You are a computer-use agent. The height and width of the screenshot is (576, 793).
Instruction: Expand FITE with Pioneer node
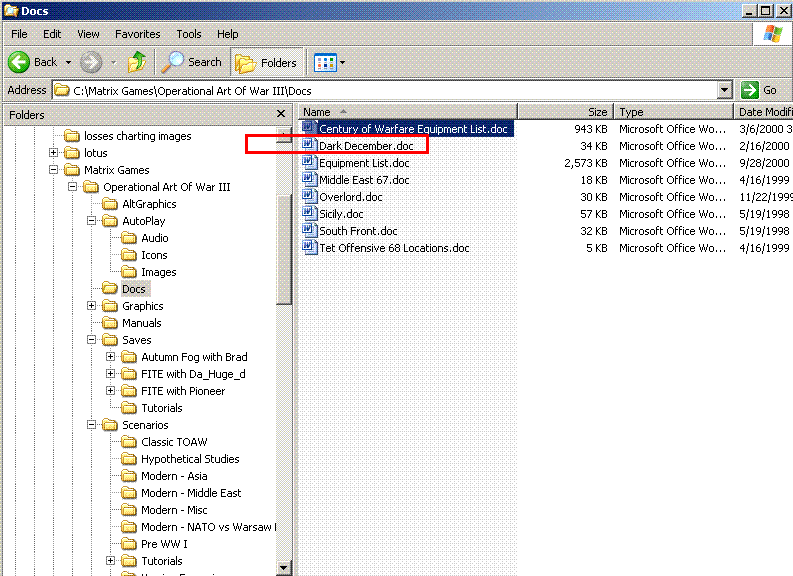pyautogui.click(x=111, y=390)
